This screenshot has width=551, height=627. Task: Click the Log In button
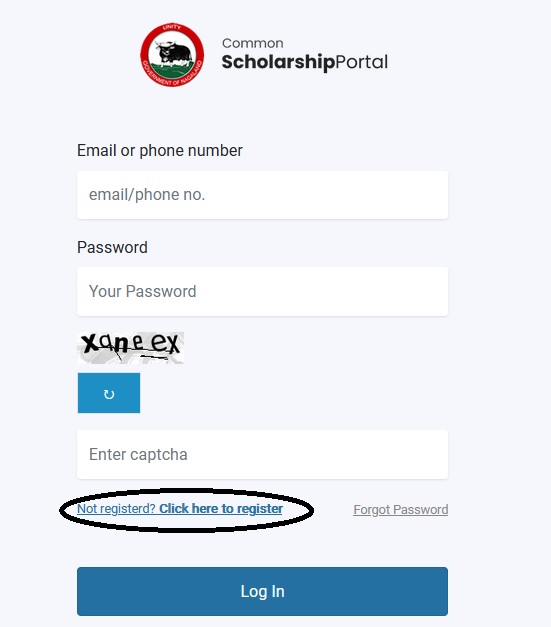pos(262,591)
